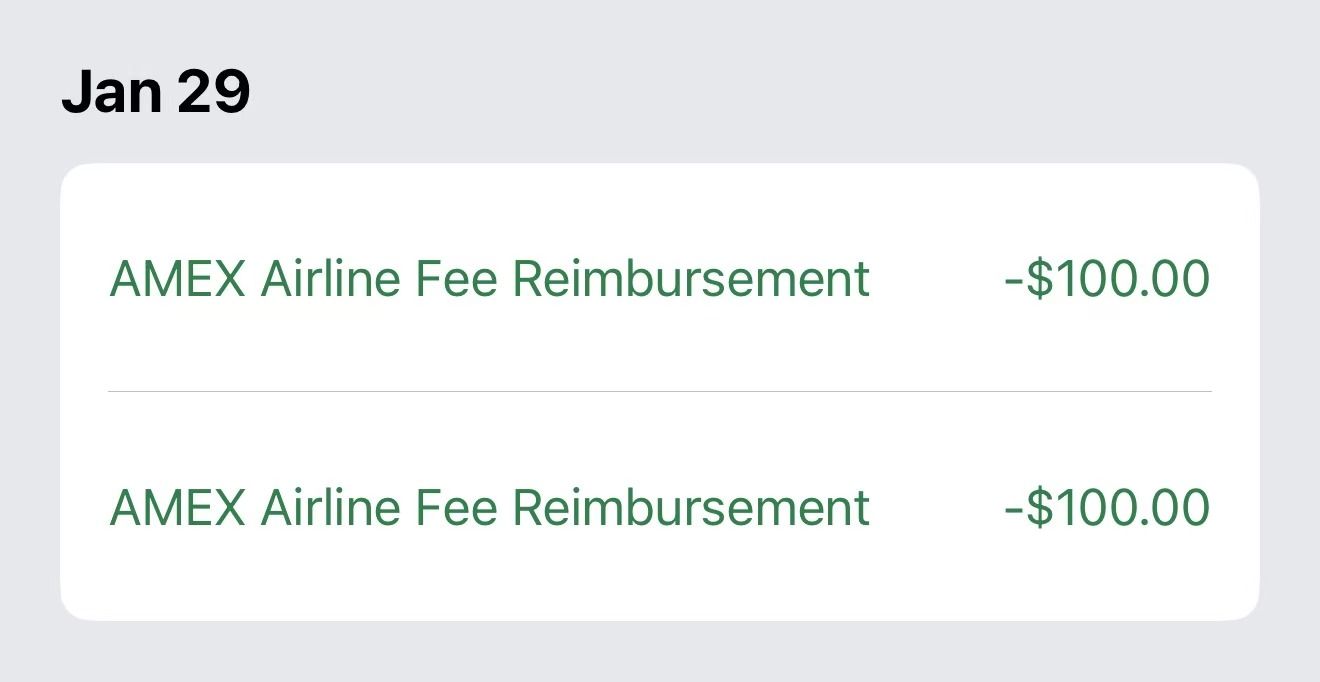The height and width of the screenshot is (682, 1320).
Task: Tap the word Airline in the upper transaction
Action: click(329, 278)
